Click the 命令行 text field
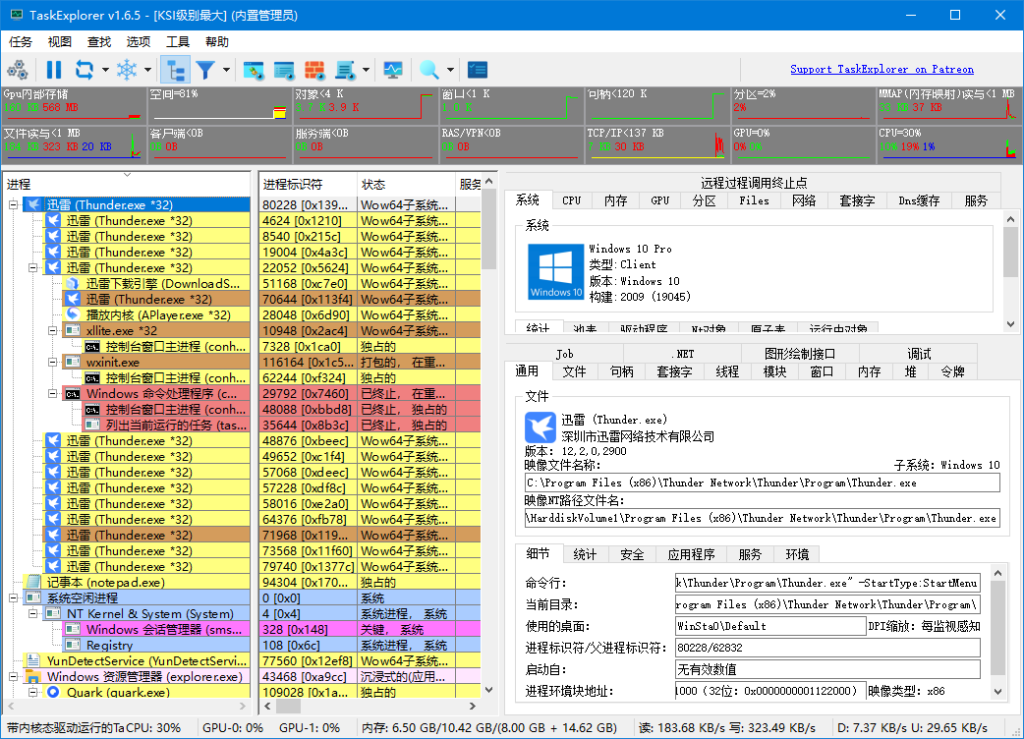This screenshot has height=739, width=1024. coord(827,583)
